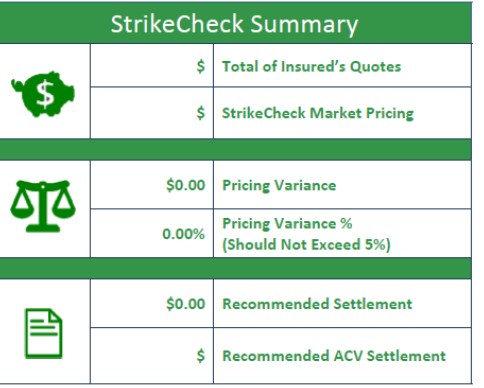The height and width of the screenshot is (388, 484).
Task: Select the Total of Insured's Quotes amount cell
Action: (x=152, y=66)
